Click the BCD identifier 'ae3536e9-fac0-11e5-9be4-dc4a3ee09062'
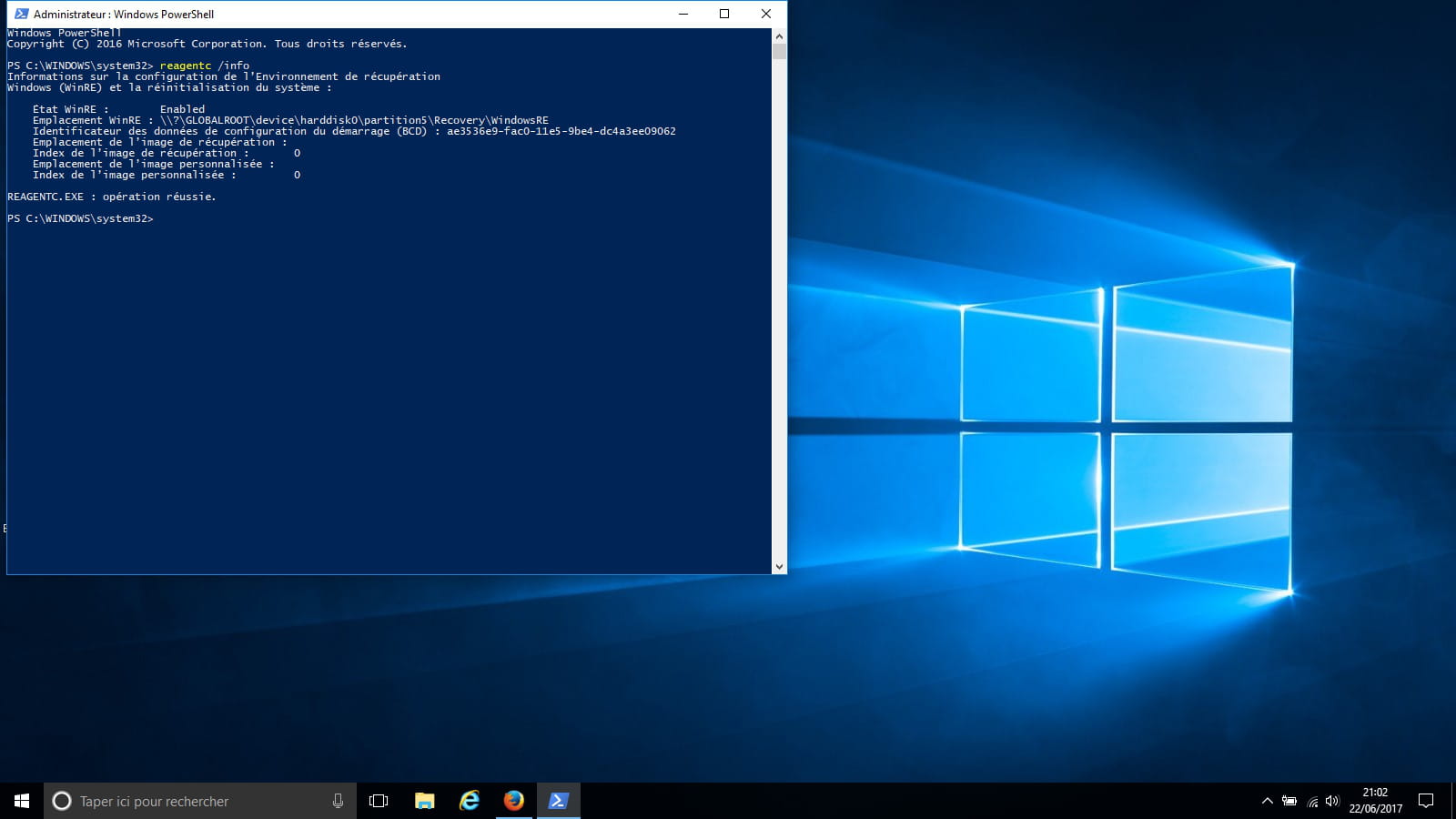 (561, 131)
